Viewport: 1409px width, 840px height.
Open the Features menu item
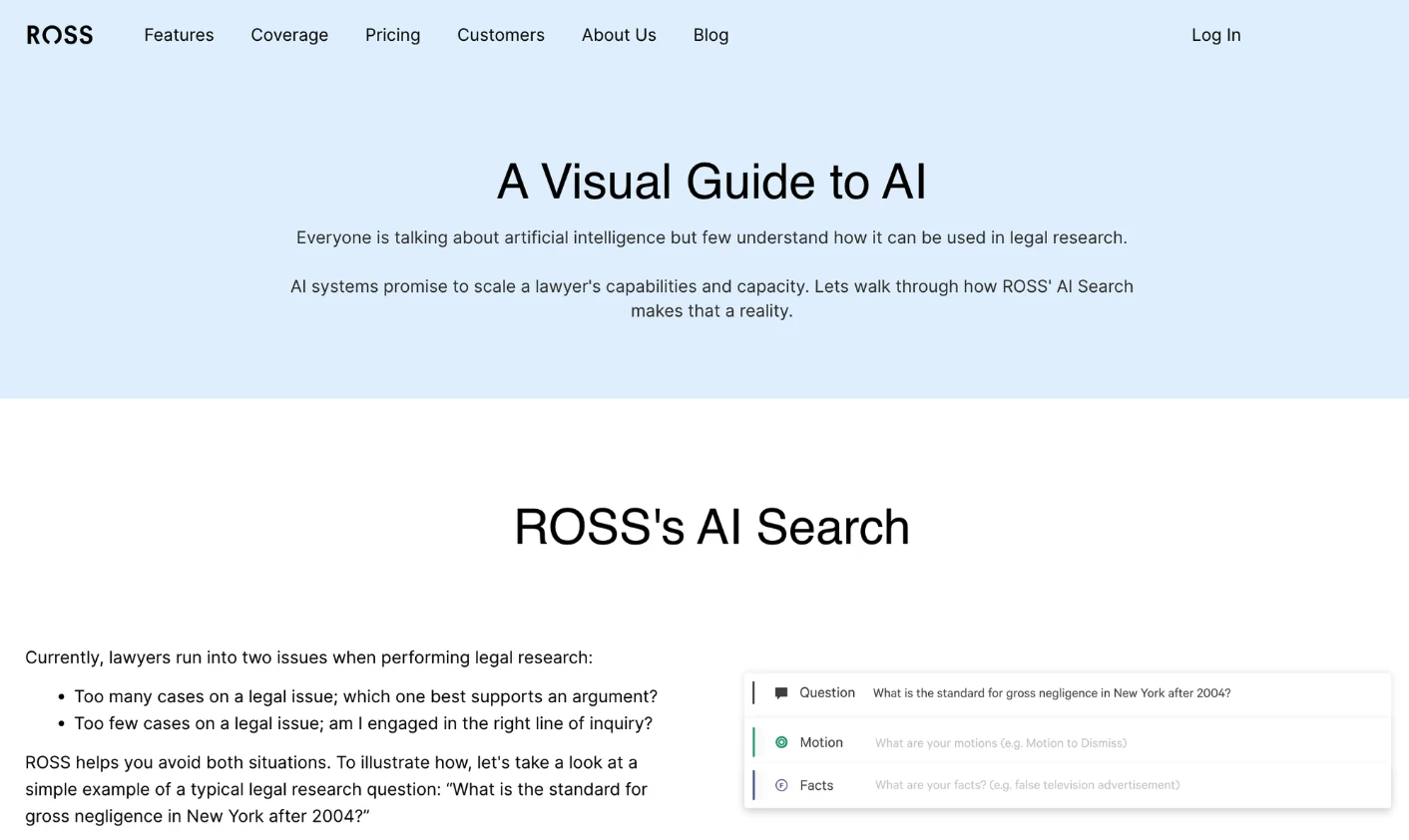[x=179, y=35]
